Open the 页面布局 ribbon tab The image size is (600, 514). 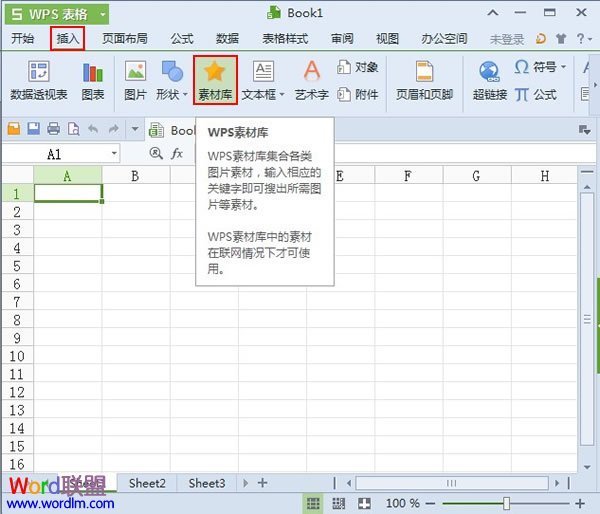click(125, 39)
